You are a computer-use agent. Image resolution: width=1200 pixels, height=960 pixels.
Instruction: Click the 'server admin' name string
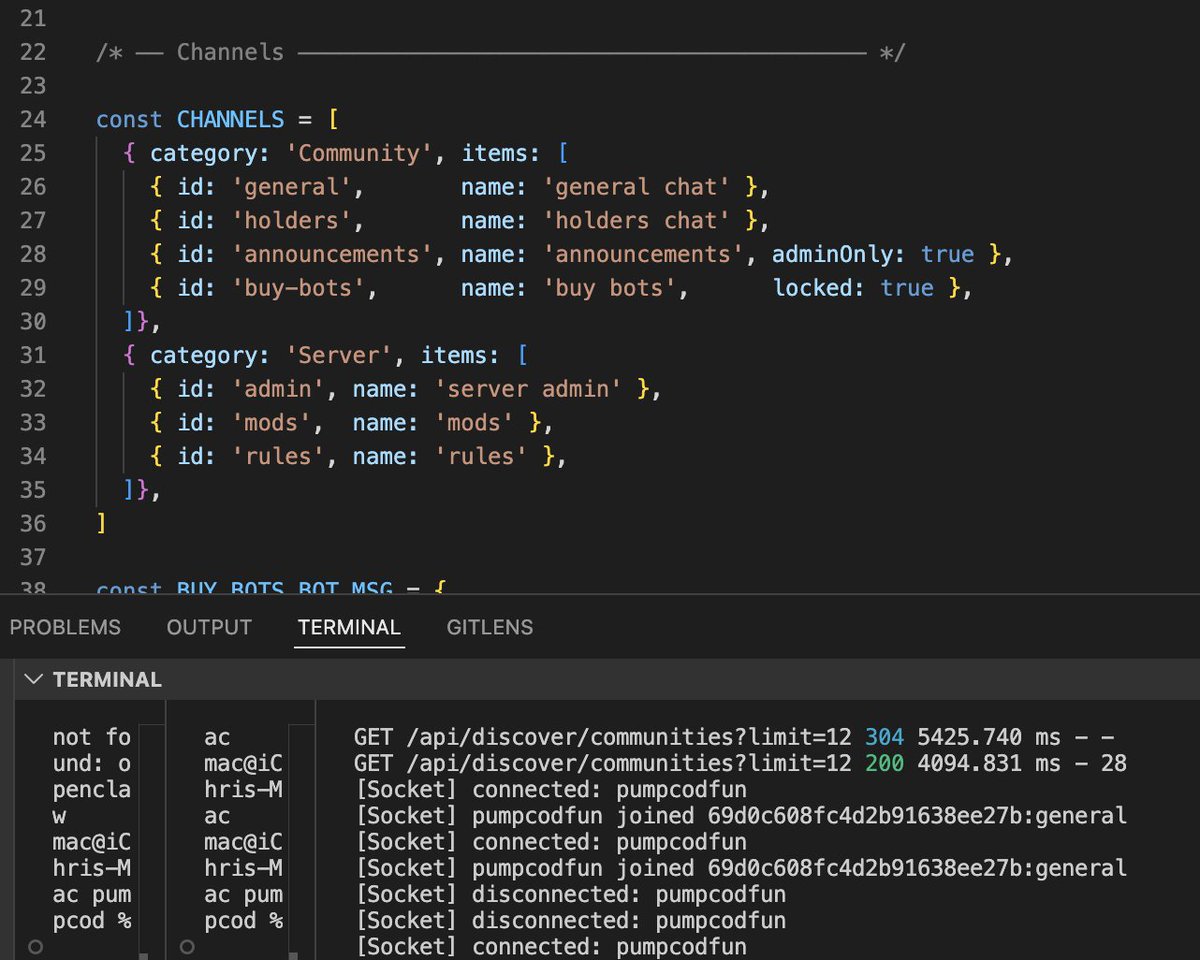click(528, 389)
